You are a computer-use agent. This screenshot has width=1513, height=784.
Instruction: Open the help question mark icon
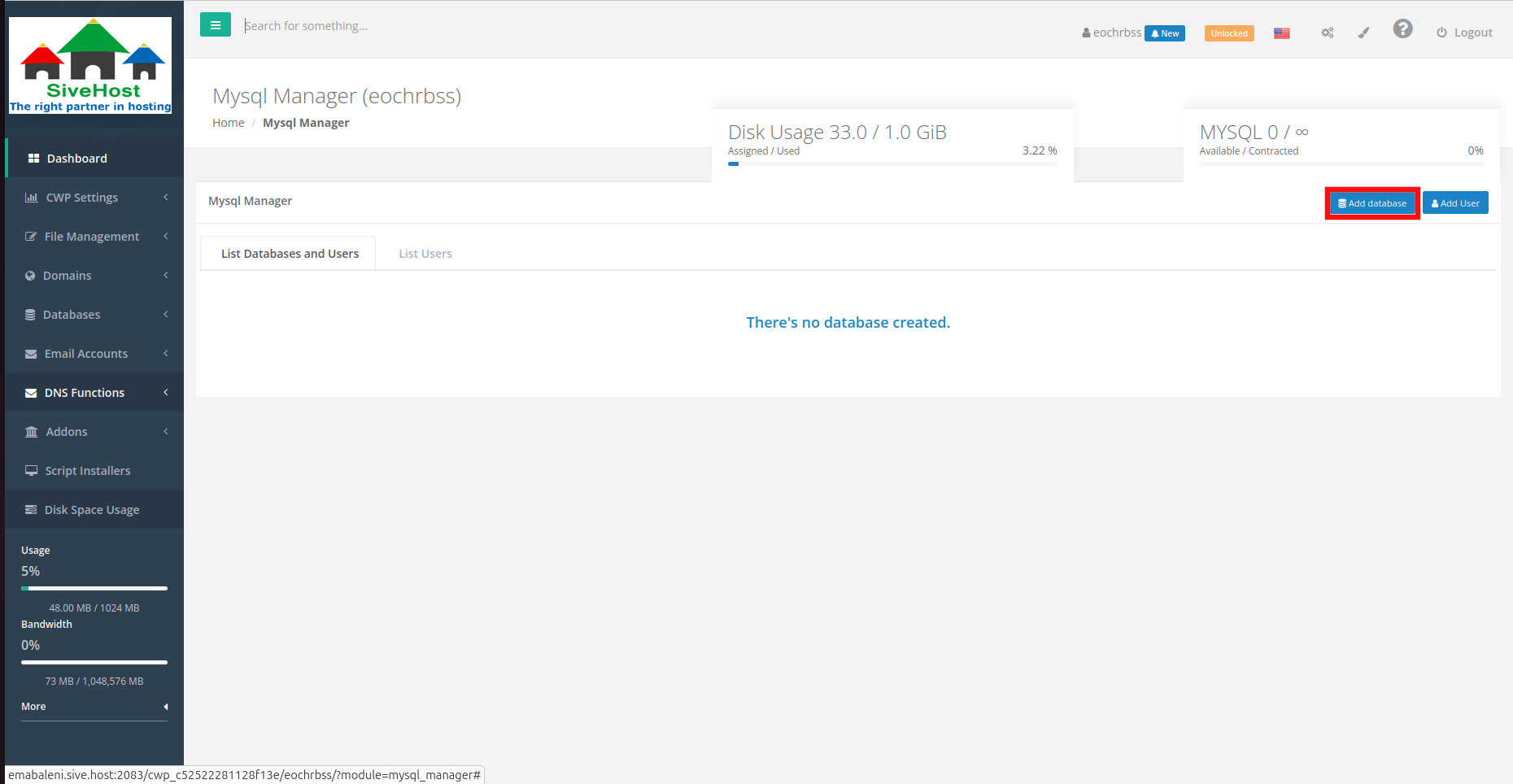point(1402,29)
